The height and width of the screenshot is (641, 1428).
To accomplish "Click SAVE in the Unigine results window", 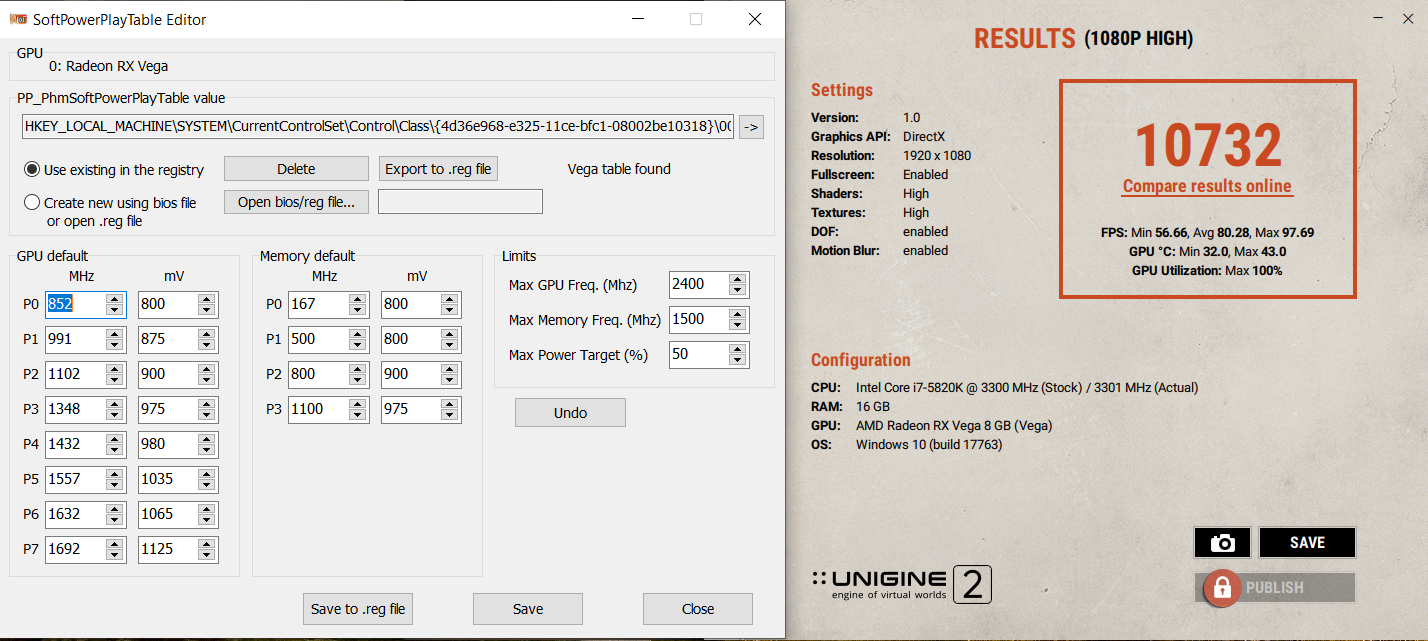I will (x=1307, y=543).
